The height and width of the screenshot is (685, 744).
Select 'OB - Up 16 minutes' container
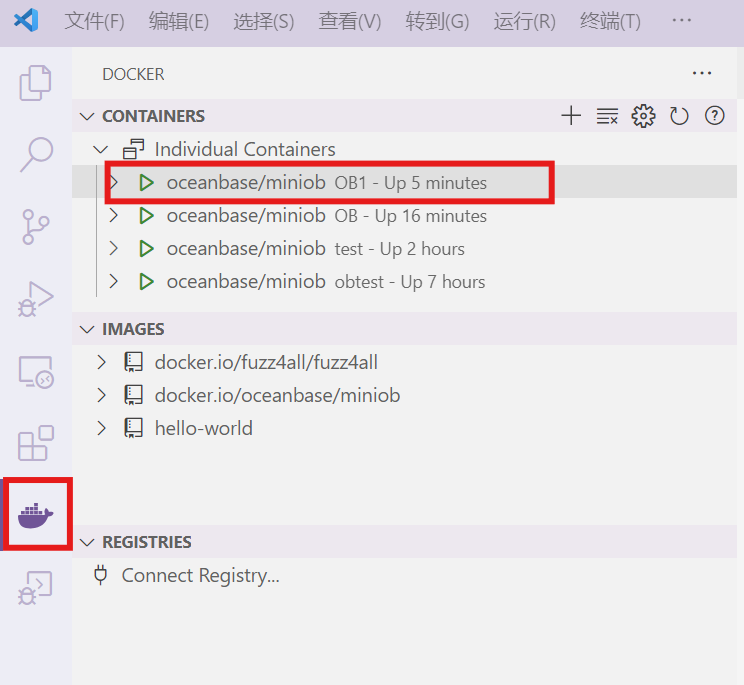[x=410, y=216]
